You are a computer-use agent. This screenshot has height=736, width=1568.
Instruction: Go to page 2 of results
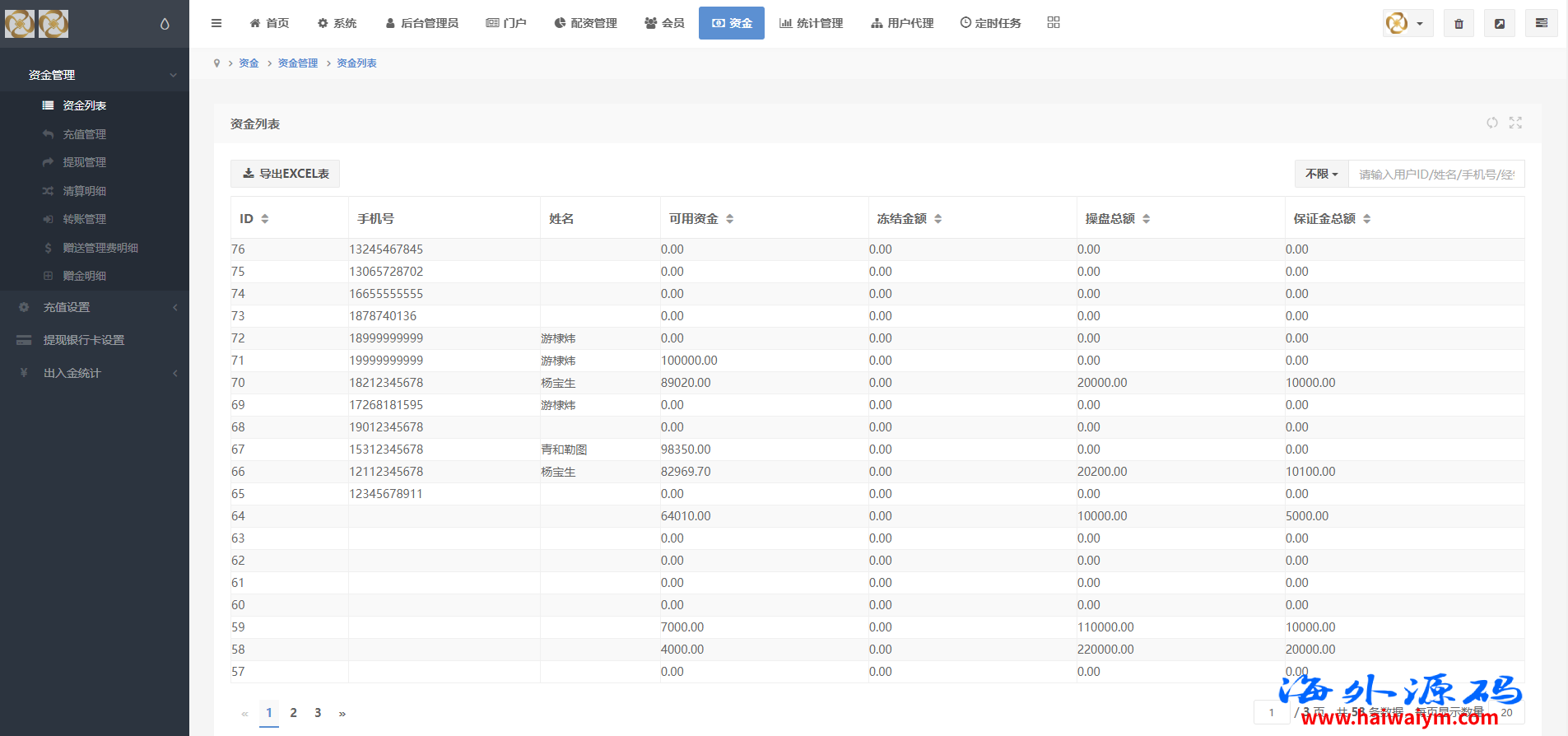click(x=293, y=713)
